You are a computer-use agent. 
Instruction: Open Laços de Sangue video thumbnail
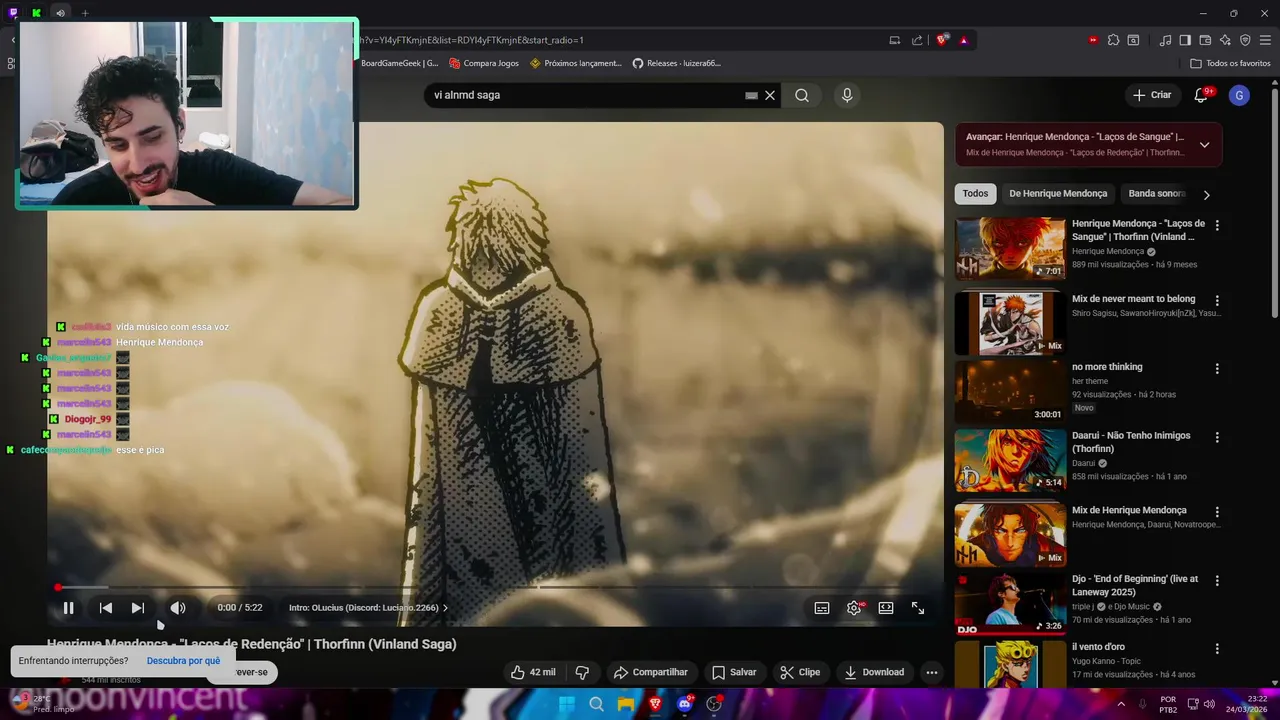click(x=1010, y=249)
